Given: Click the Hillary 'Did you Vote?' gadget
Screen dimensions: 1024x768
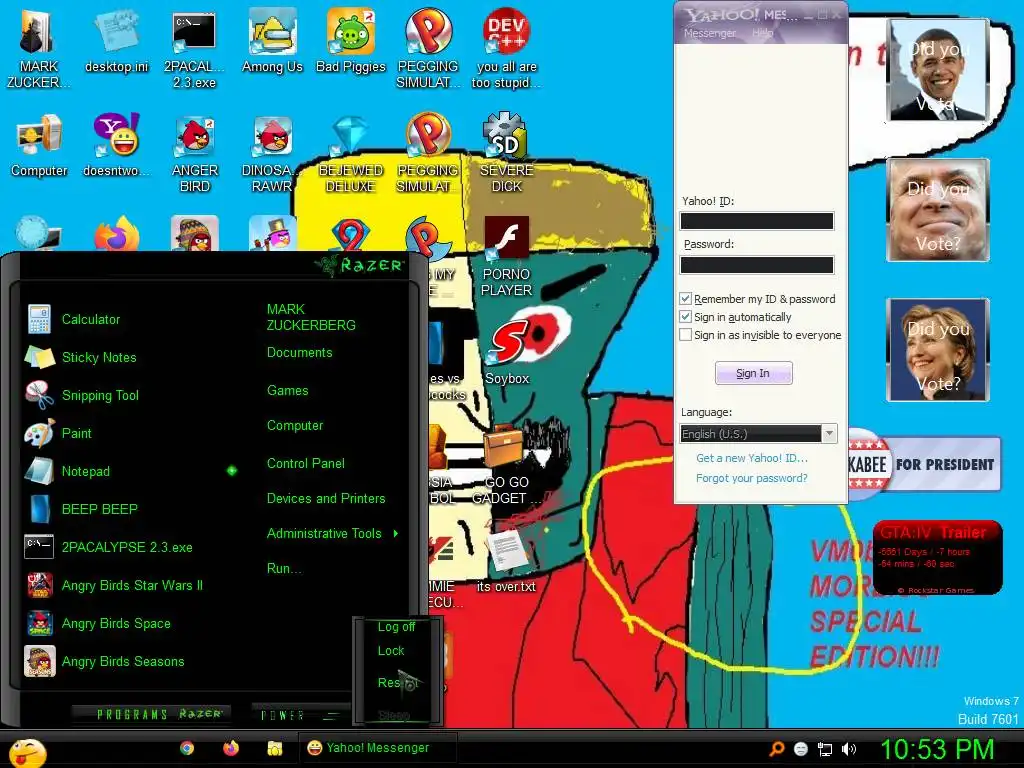Looking at the screenshot, I should point(938,349).
